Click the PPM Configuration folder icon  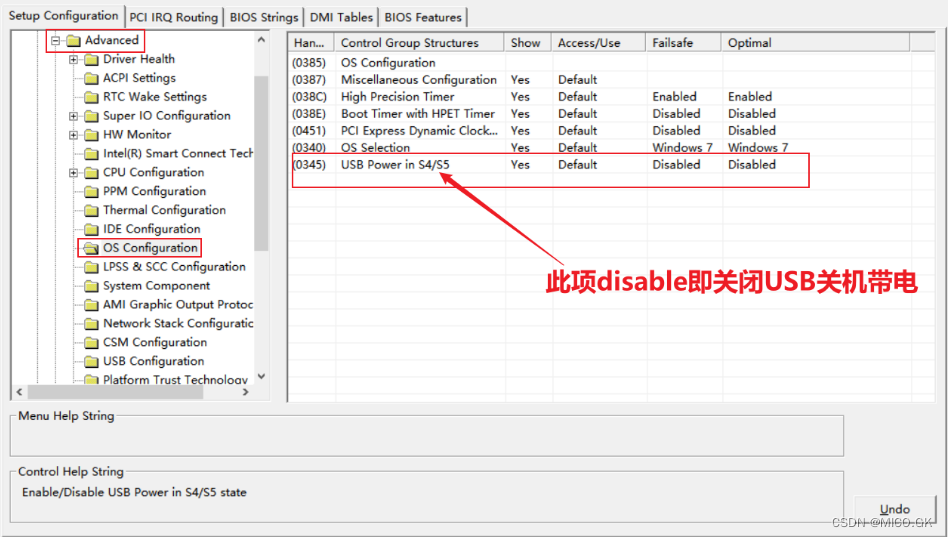coord(91,192)
